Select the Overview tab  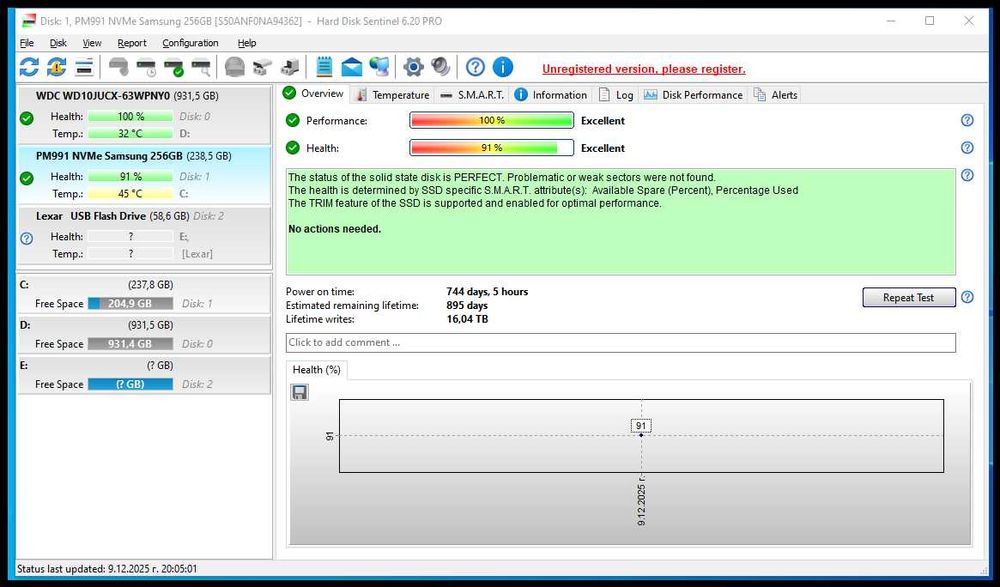tap(313, 93)
